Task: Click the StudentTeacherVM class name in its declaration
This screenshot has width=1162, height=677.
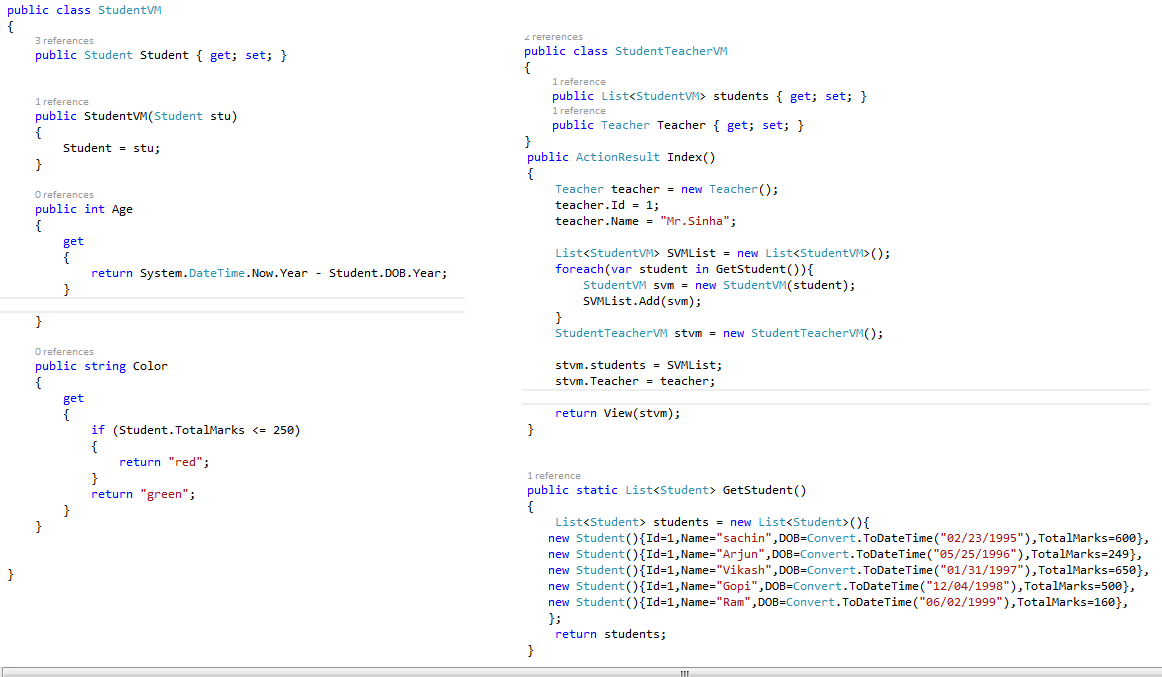Action: [671, 51]
